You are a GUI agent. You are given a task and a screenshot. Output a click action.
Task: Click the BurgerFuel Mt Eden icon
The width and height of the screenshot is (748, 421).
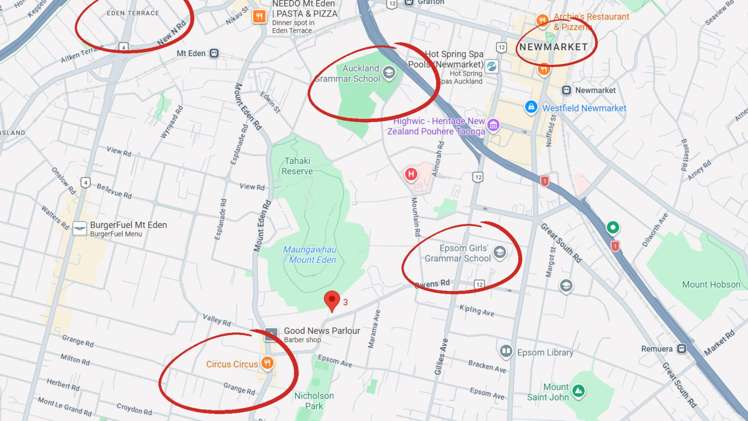point(79,228)
